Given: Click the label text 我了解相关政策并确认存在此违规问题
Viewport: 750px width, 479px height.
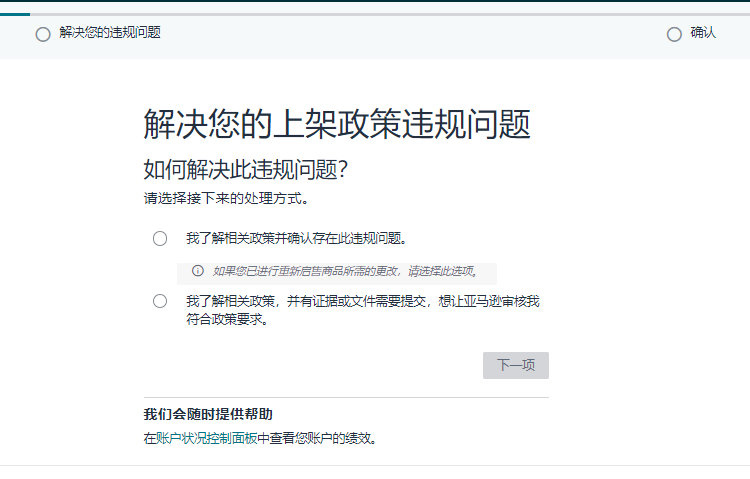Looking at the screenshot, I should pyautogui.click(x=297, y=238).
